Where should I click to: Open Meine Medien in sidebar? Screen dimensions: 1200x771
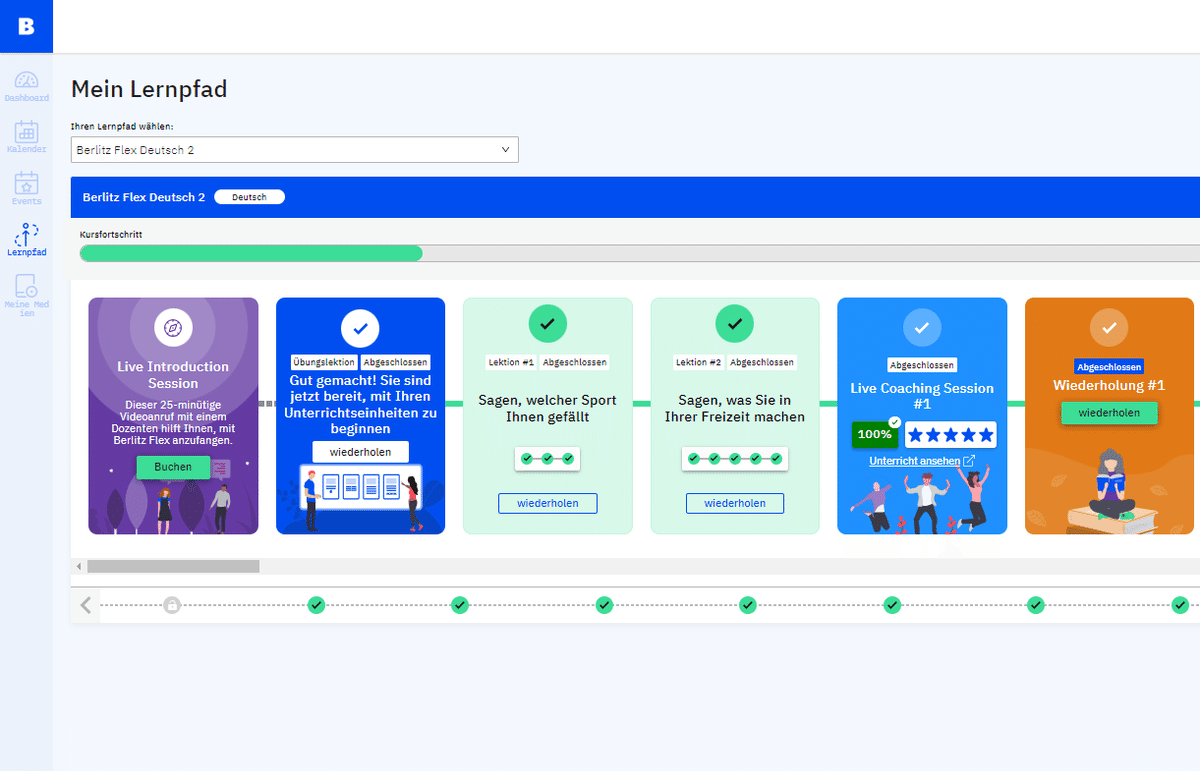(x=26, y=295)
